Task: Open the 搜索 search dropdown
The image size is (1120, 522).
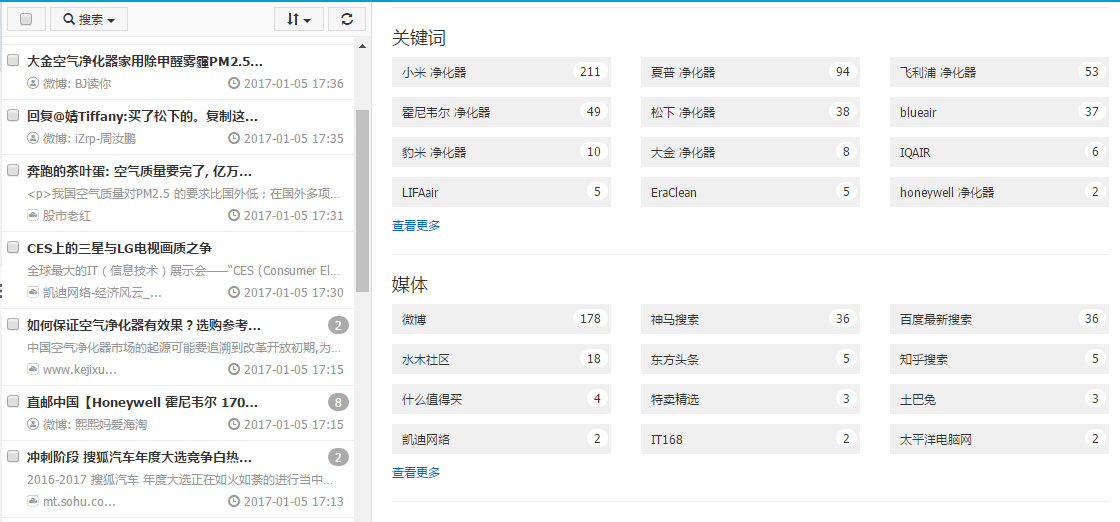Action: 89,19
